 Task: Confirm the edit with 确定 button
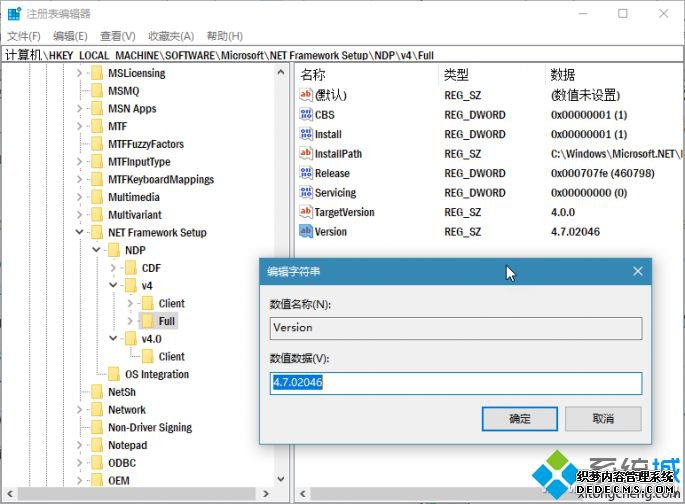[519, 419]
